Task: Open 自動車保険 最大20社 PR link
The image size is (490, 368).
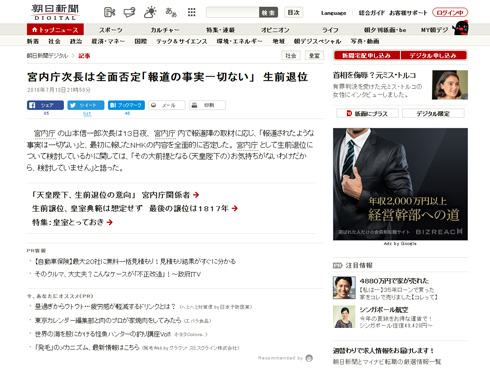Action: point(135,261)
